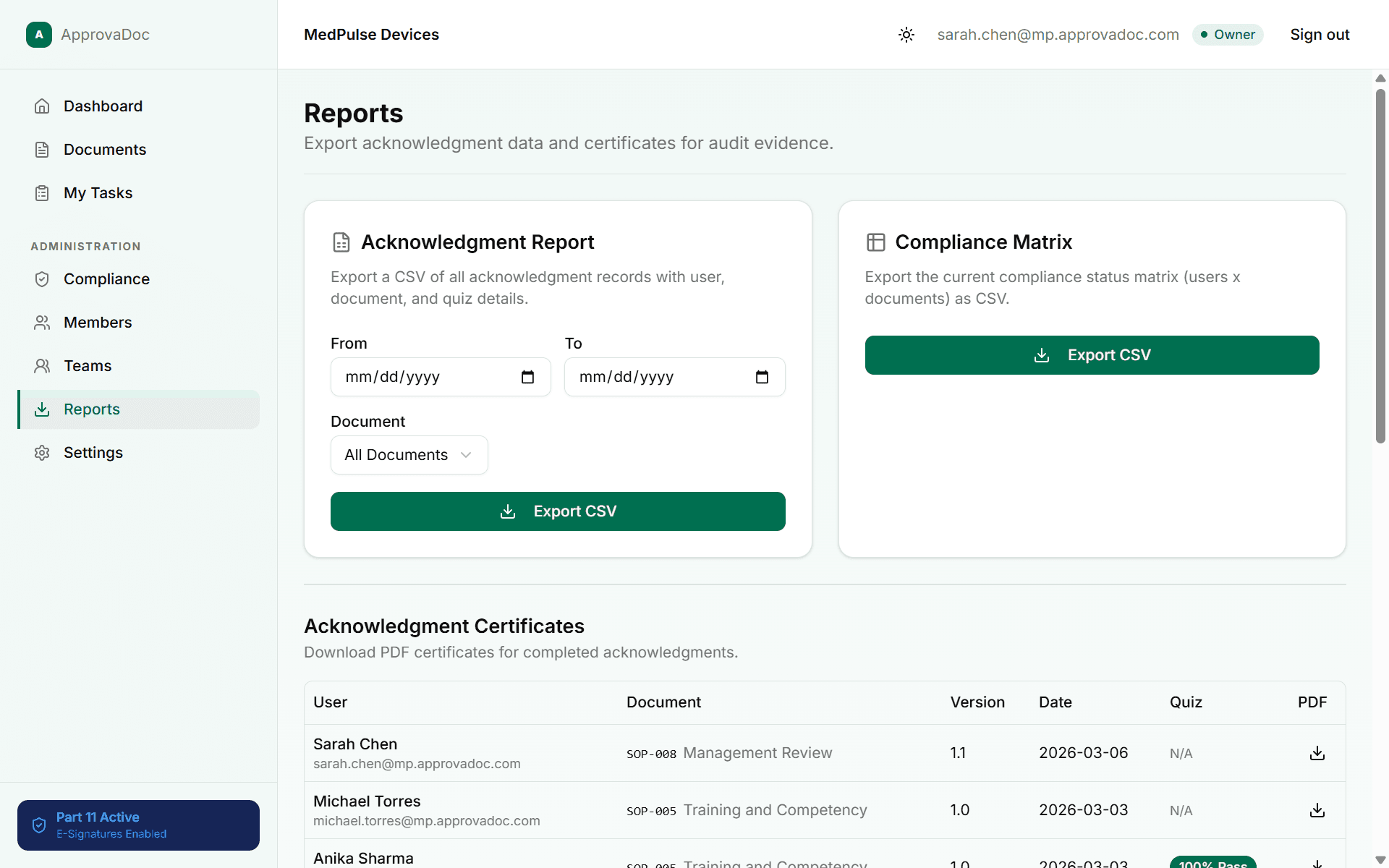The height and width of the screenshot is (868, 1389).
Task: Open Members from the sidebar
Action: click(x=97, y=322)
